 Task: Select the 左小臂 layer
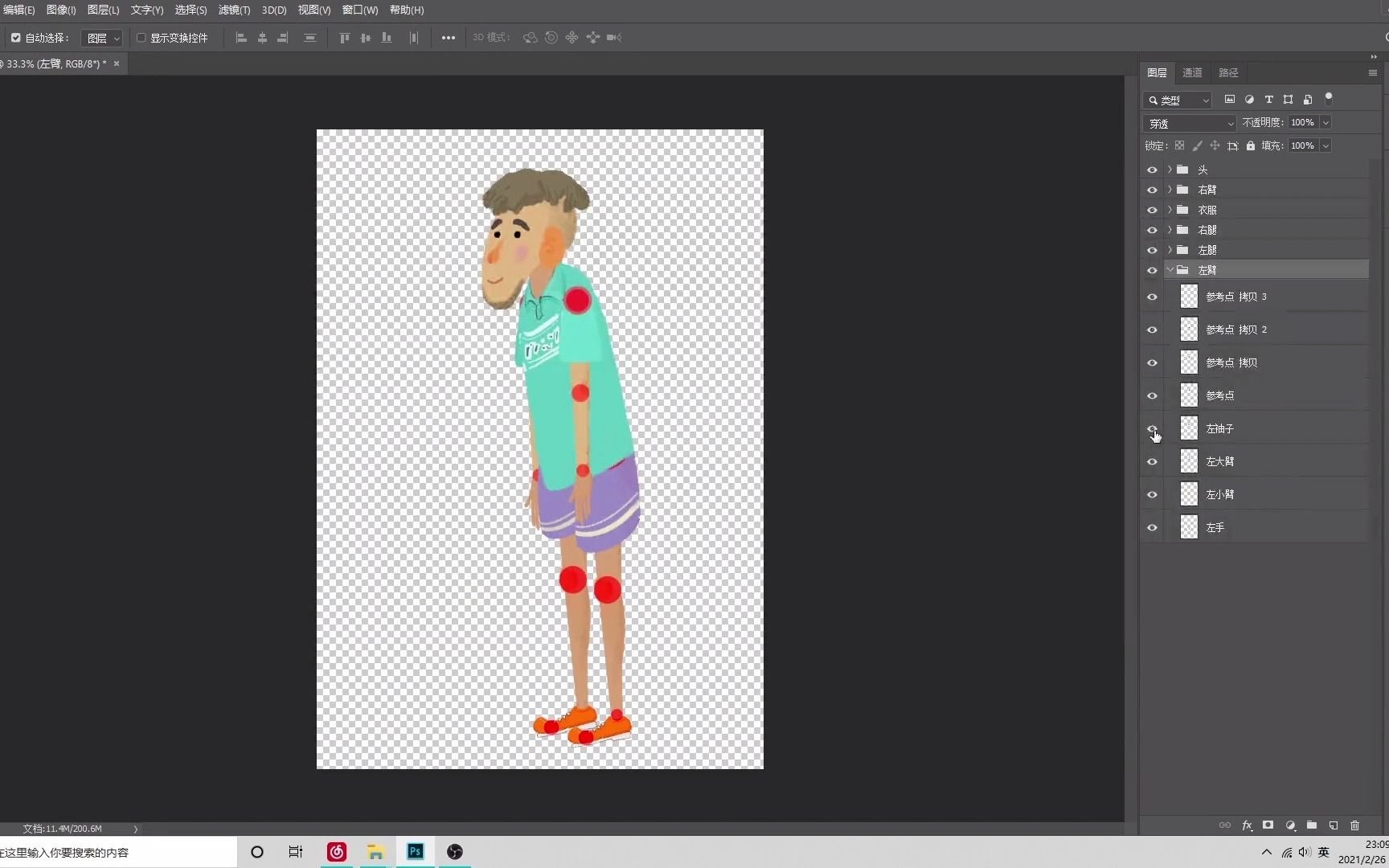pos(1268,494)
